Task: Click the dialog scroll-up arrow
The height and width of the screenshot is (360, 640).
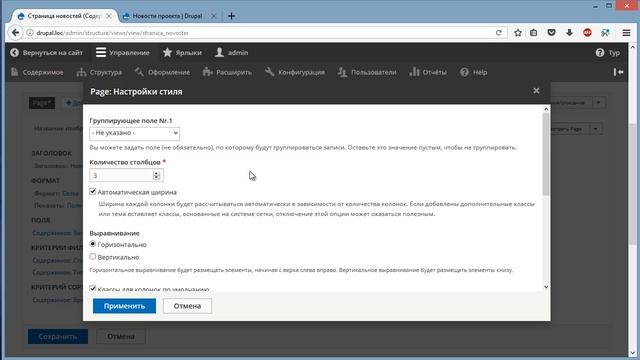Action: (x=546, y=109)
